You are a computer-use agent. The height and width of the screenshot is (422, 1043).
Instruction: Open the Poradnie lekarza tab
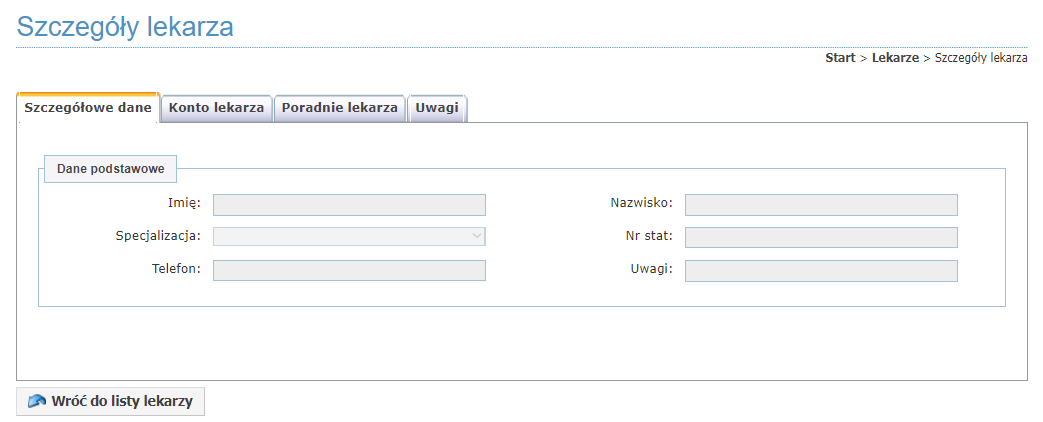(x=339, y=108)
